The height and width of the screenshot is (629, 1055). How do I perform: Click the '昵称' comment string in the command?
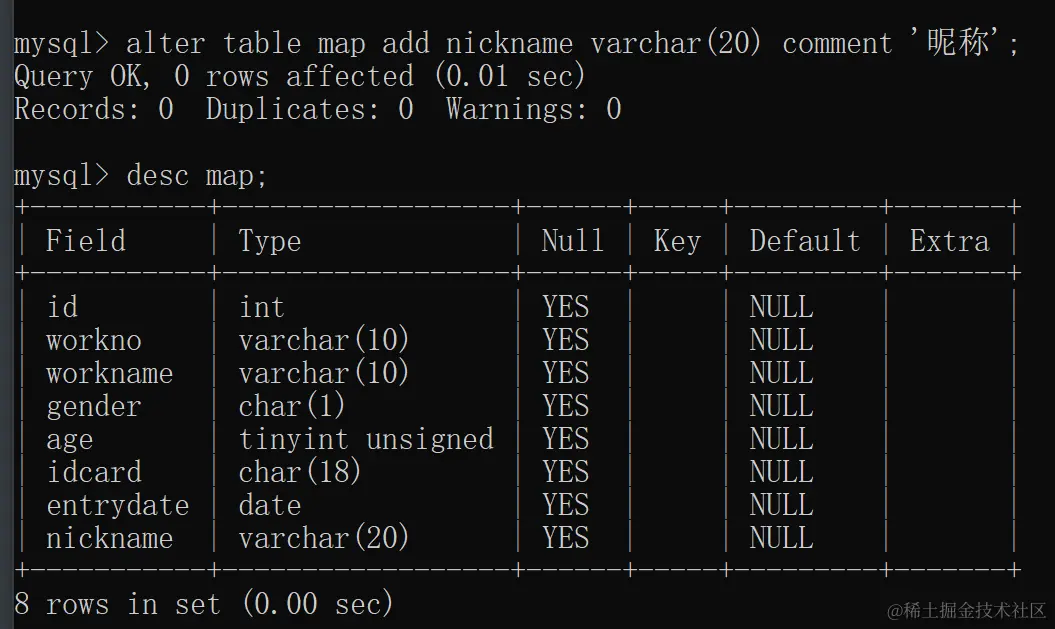[959, 42]
